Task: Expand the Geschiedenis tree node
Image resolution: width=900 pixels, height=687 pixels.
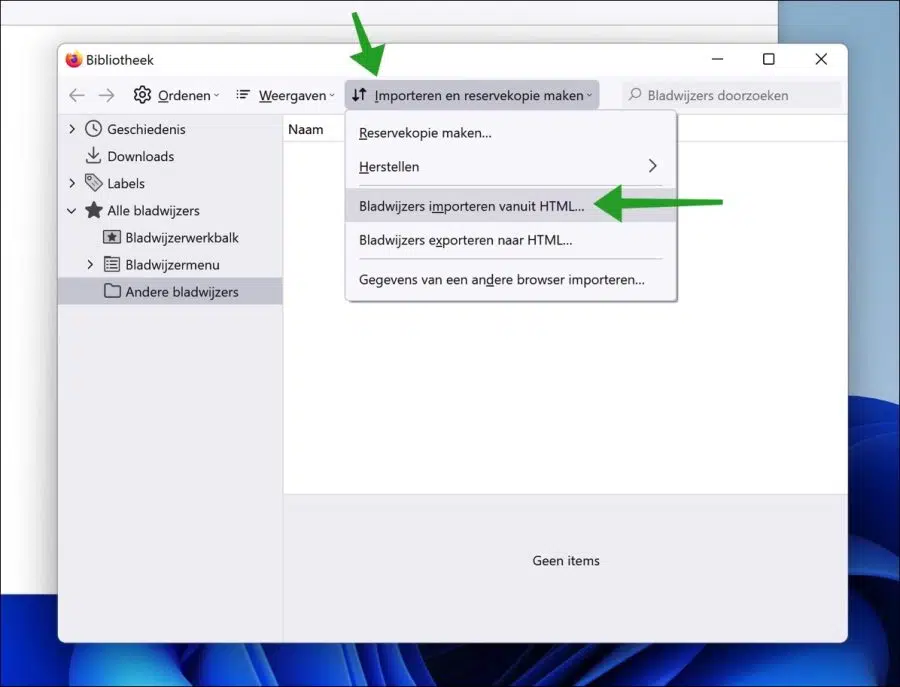Action: pyautogui.click(x=72, y=129)
